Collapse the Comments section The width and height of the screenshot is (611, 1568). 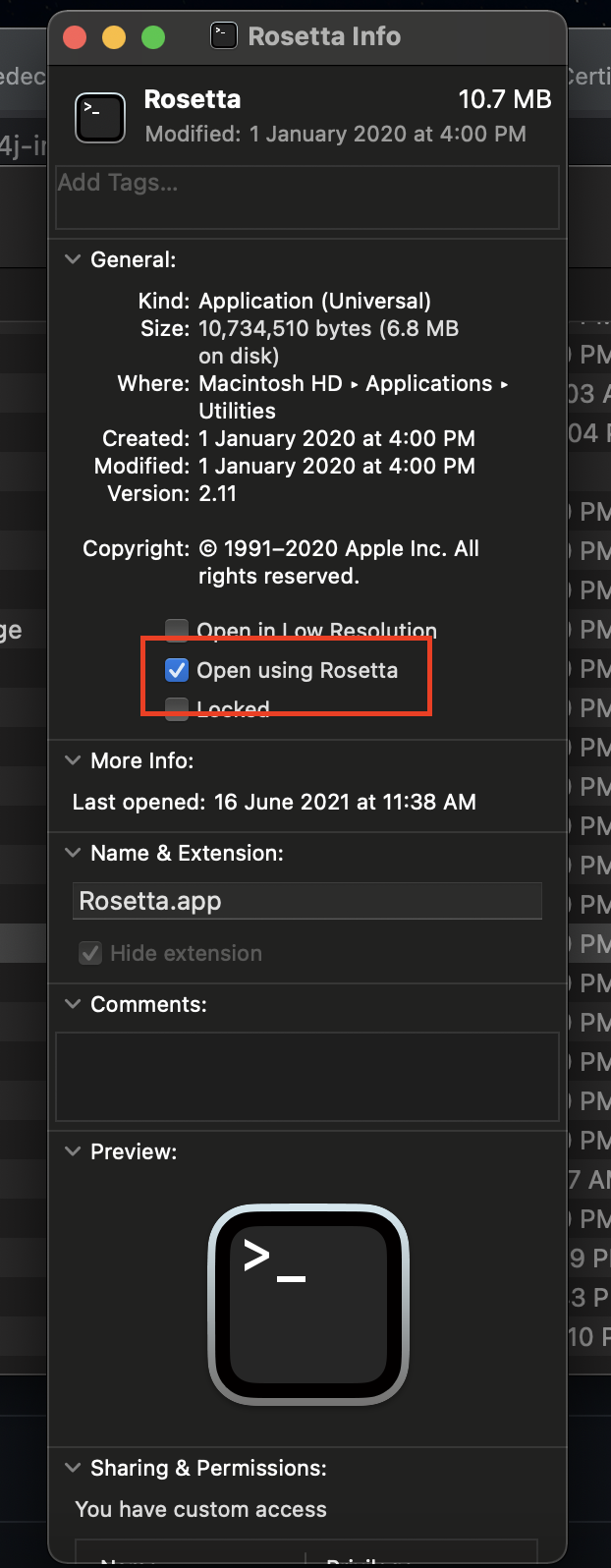coord(73,1004)
